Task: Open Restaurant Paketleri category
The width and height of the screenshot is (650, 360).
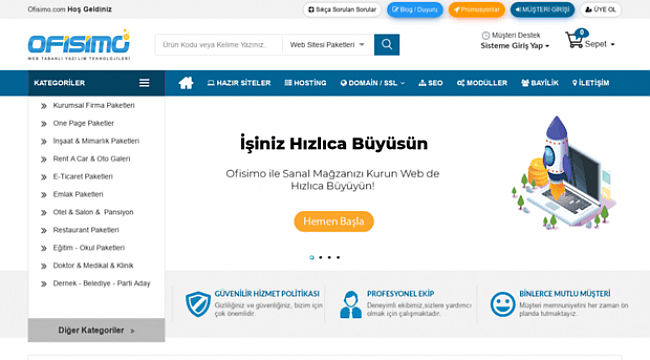Action: pos(86,230)
